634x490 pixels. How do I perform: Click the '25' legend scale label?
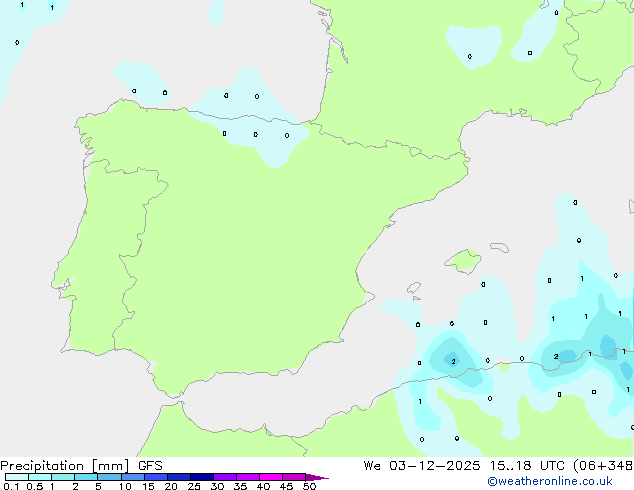click(194, 486)
